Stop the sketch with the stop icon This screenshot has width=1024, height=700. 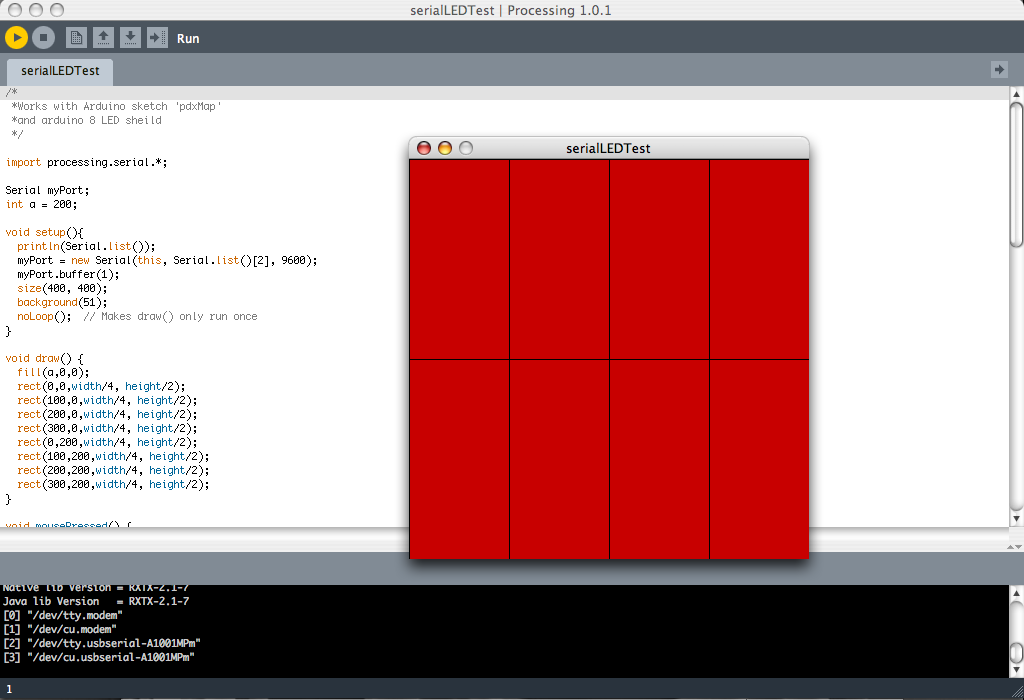point(41,37)
